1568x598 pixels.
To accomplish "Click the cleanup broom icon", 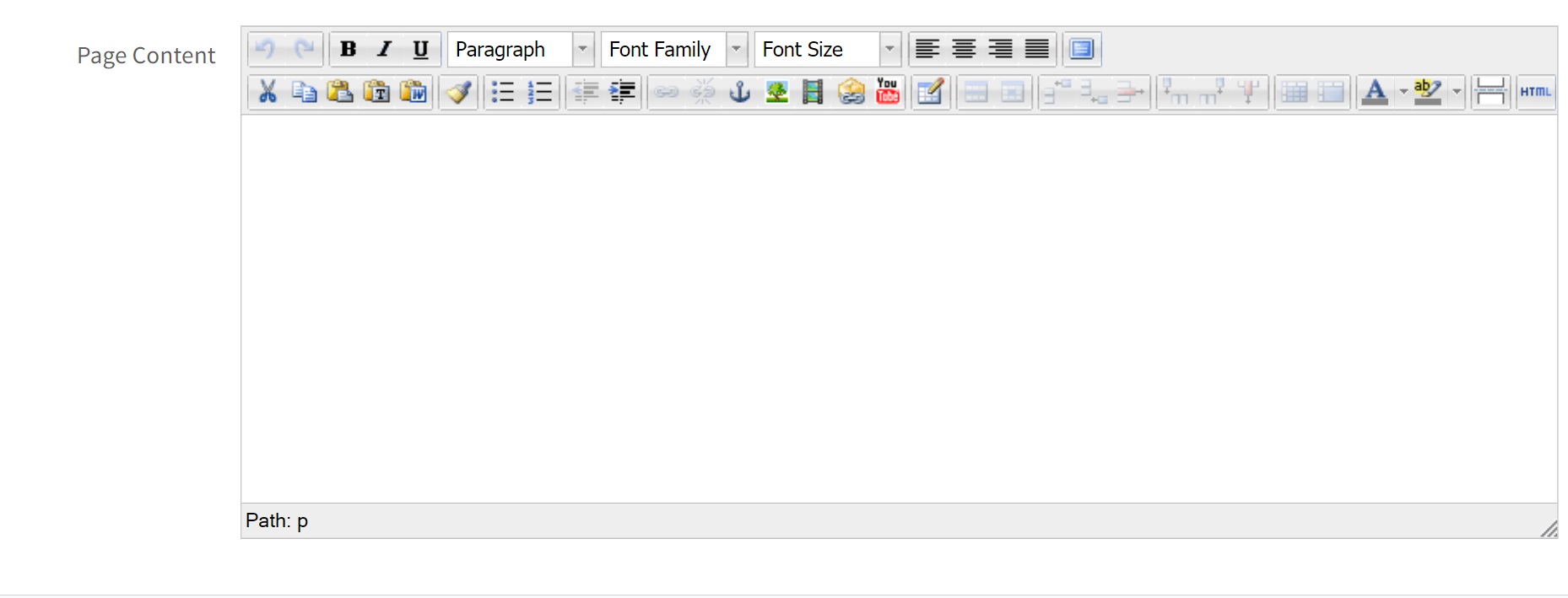I will tap(459, 92).
